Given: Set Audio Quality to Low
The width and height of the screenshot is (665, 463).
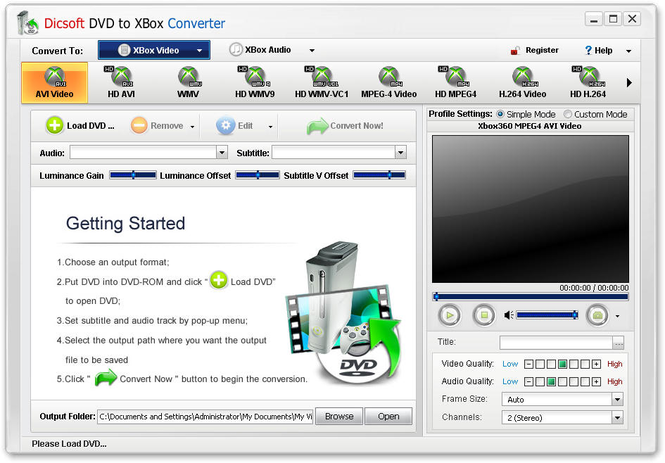Looking at the screenshot, I should 510,382.
